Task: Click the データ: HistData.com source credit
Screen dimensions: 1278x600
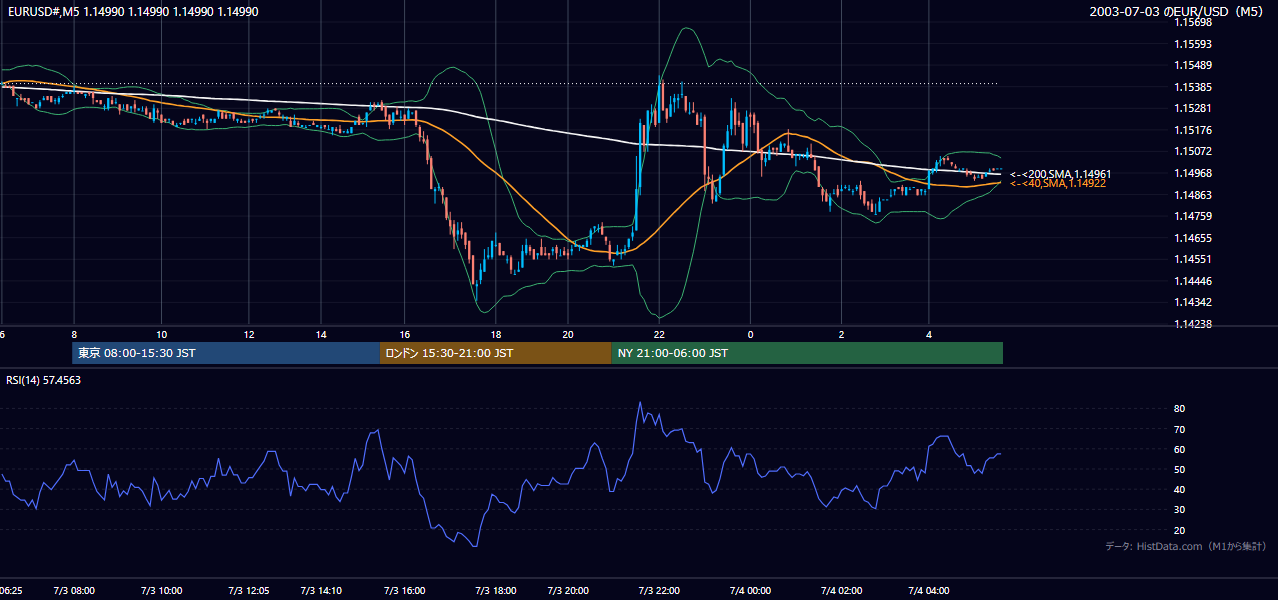Action: pos(1186,546)
